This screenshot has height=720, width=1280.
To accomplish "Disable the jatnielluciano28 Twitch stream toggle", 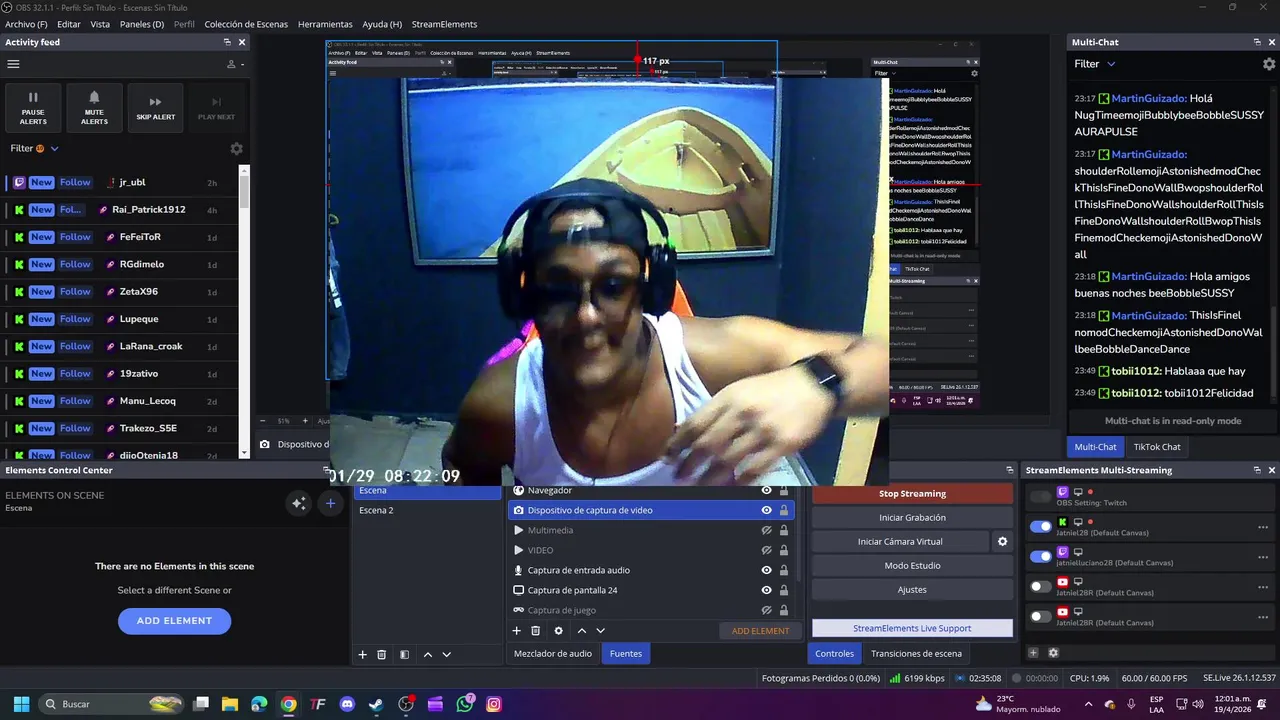I will [x=1041, y=556].
